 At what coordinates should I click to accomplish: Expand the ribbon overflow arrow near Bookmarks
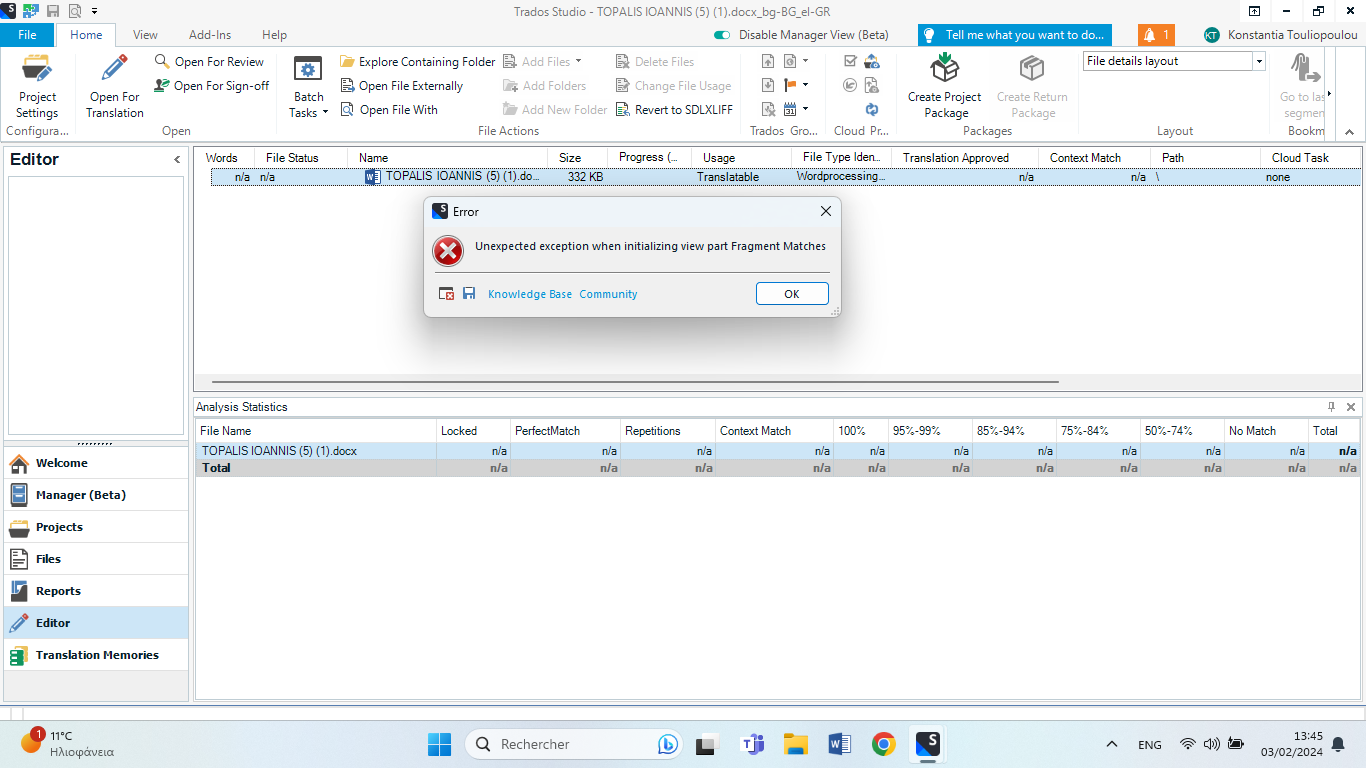(1329, 92)
